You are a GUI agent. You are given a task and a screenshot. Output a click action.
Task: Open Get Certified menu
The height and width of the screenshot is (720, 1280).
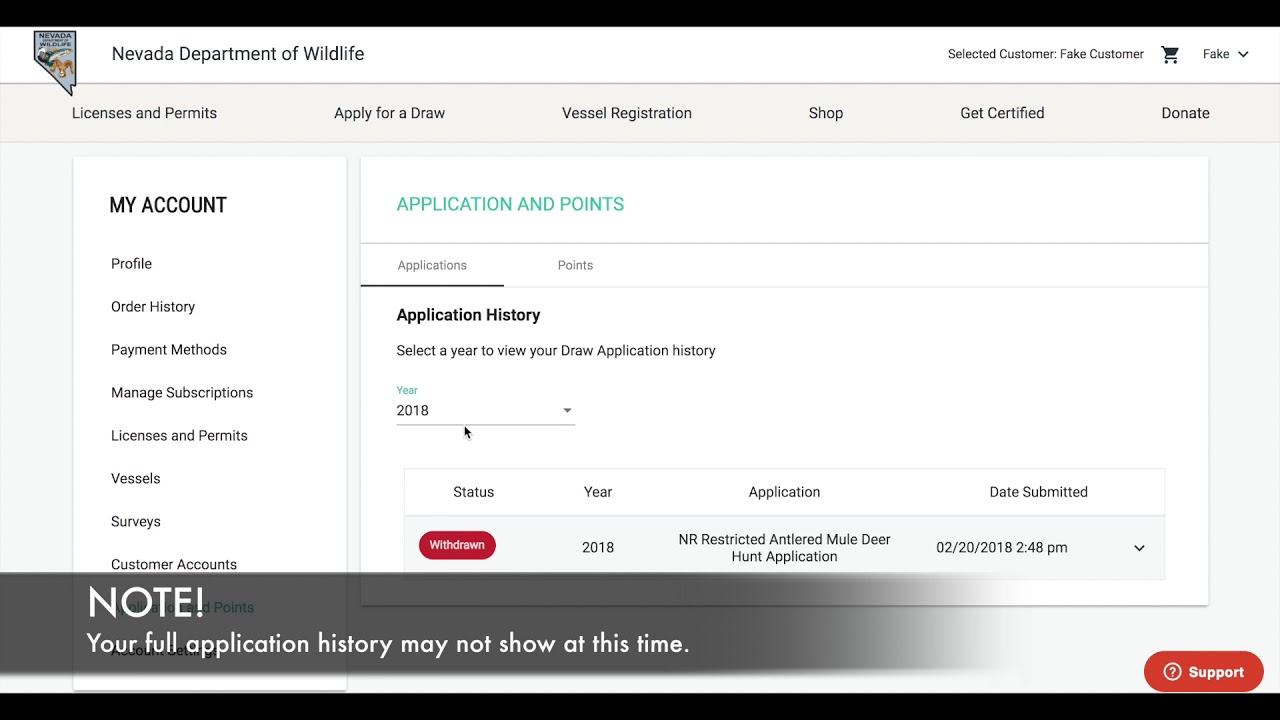tap(1002, 113)
